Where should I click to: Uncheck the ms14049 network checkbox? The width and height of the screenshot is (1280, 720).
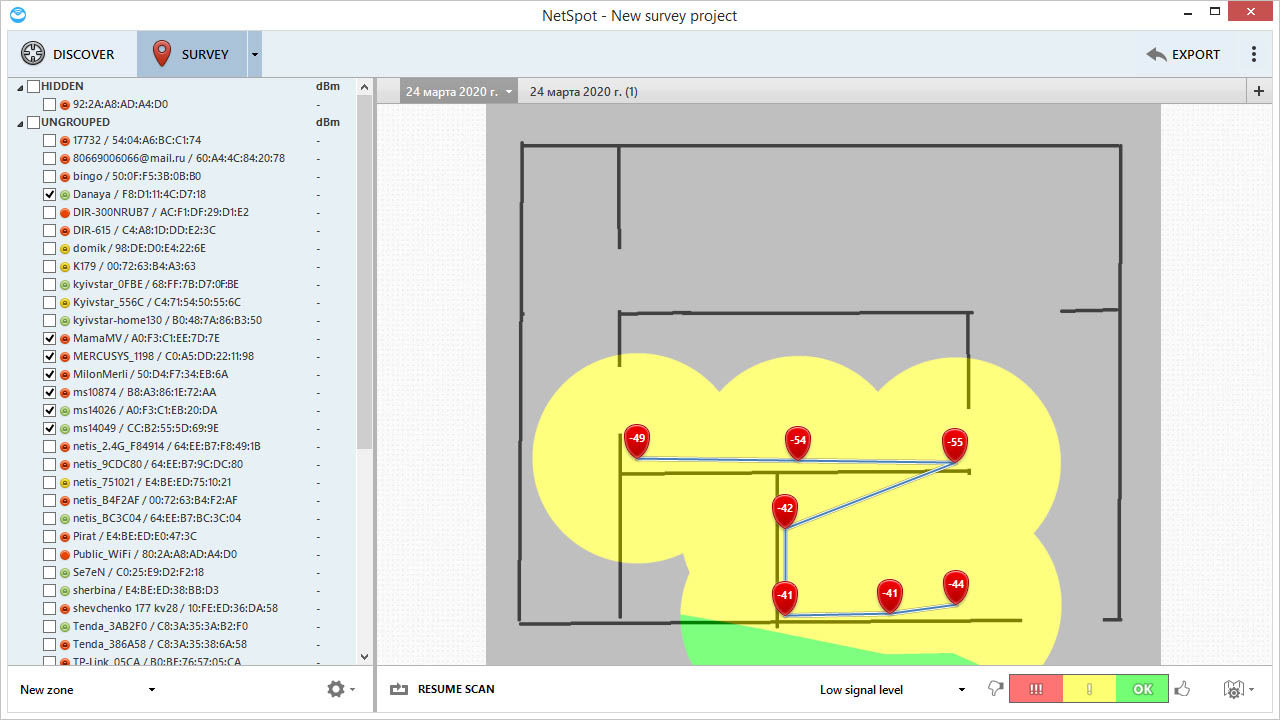50,428
